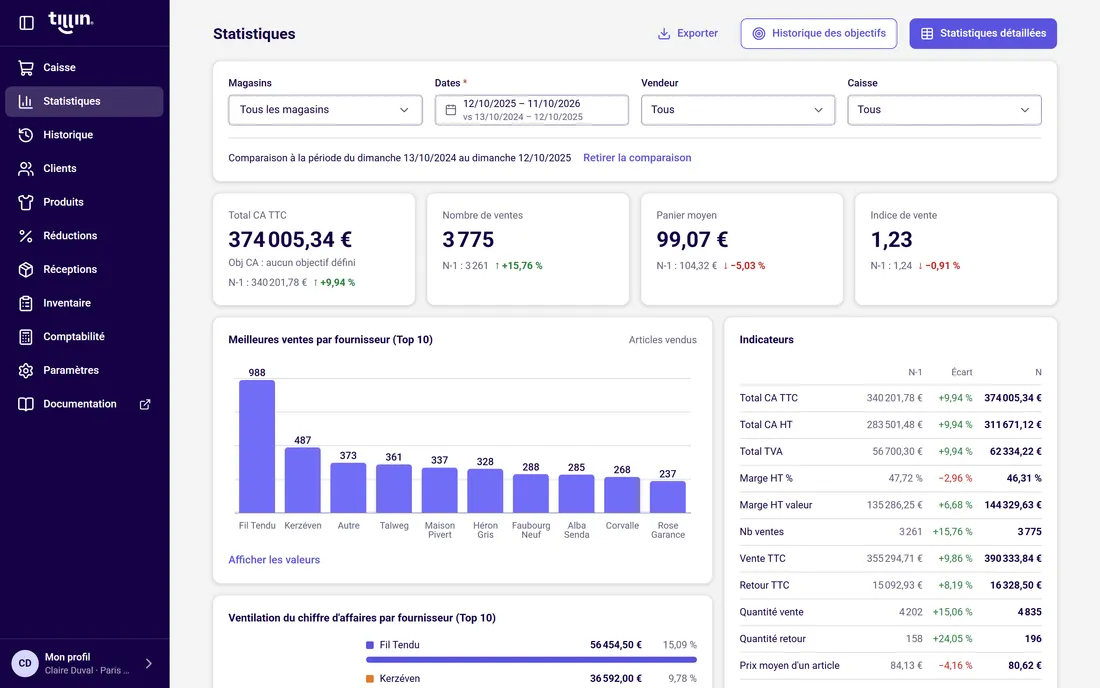Click the Réceptions box icon
This screenshot has height=688, width=1100.
click(26, 269)
